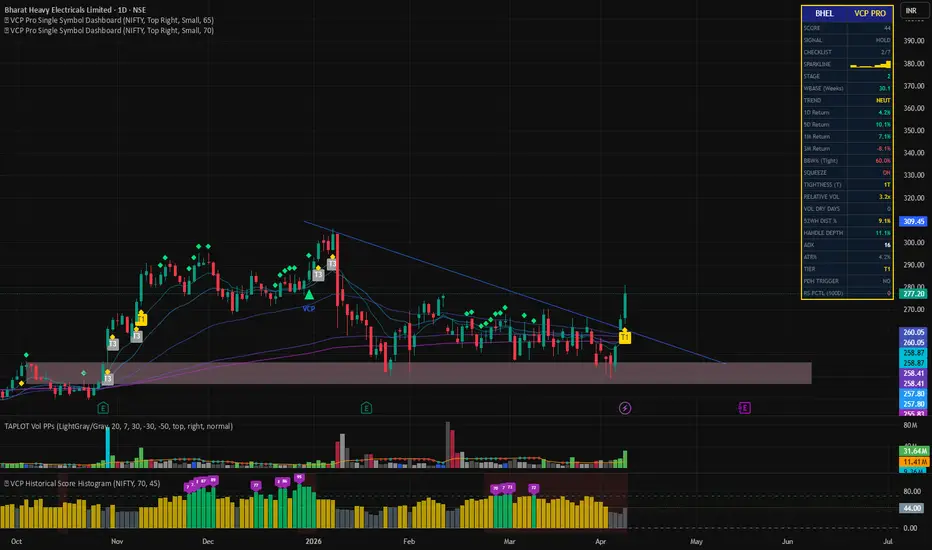The width and height of the screenshot is (932, 550).
Task: Click the Nov label on the time axis
Action: pyautogui.click(x=117, y=541)
